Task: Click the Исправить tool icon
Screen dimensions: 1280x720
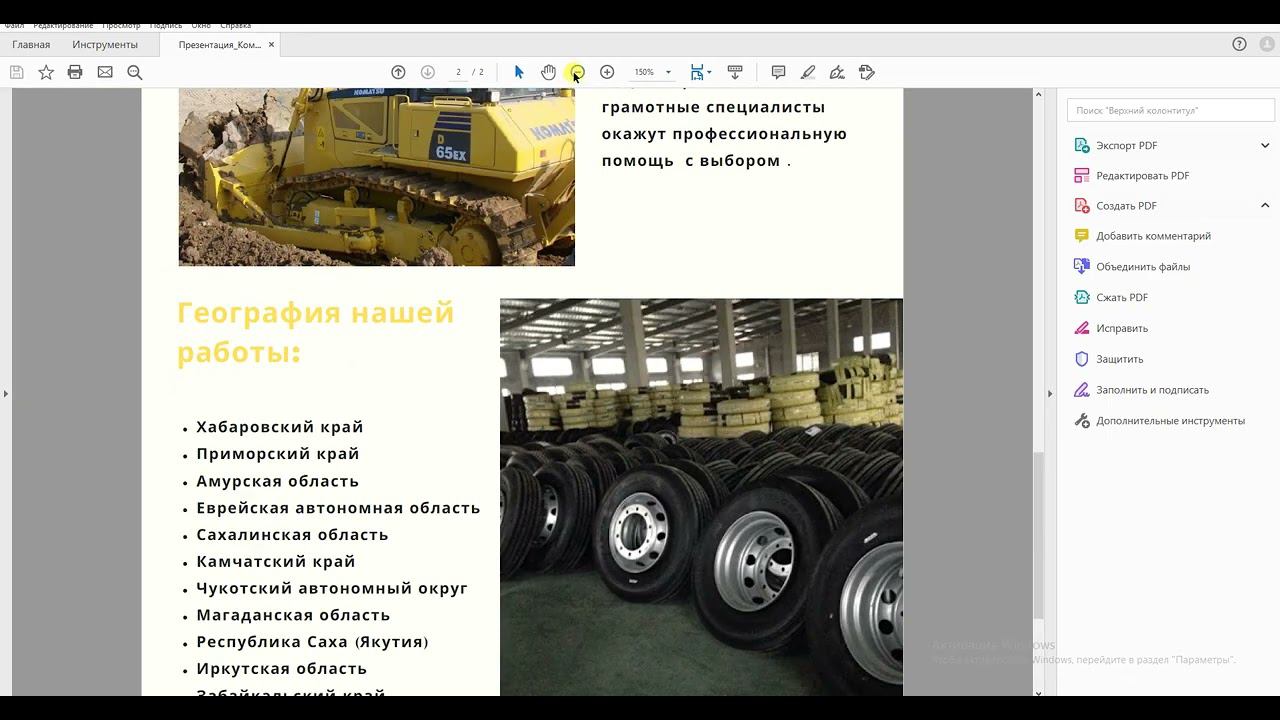Action: [1081, 328]
